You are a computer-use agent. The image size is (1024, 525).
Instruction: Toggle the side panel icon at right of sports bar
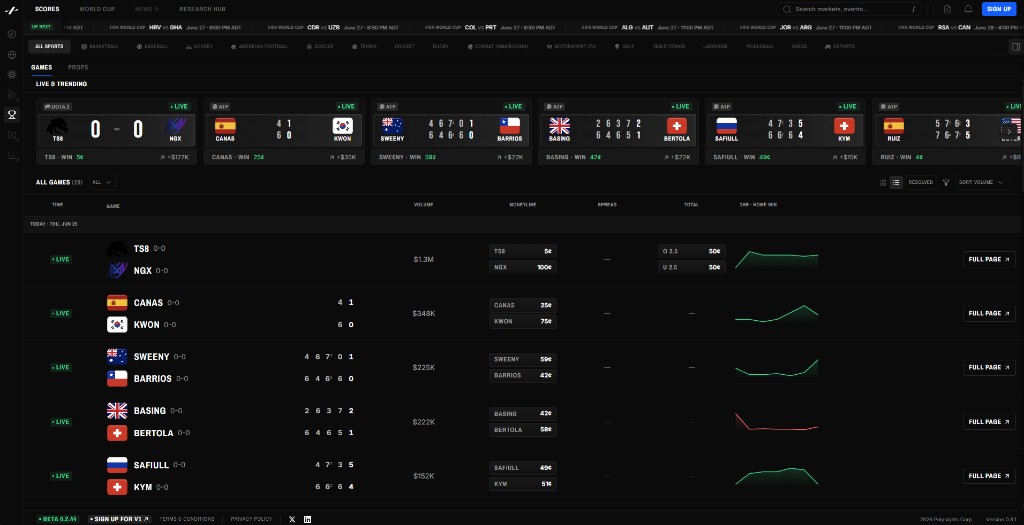1016,46
